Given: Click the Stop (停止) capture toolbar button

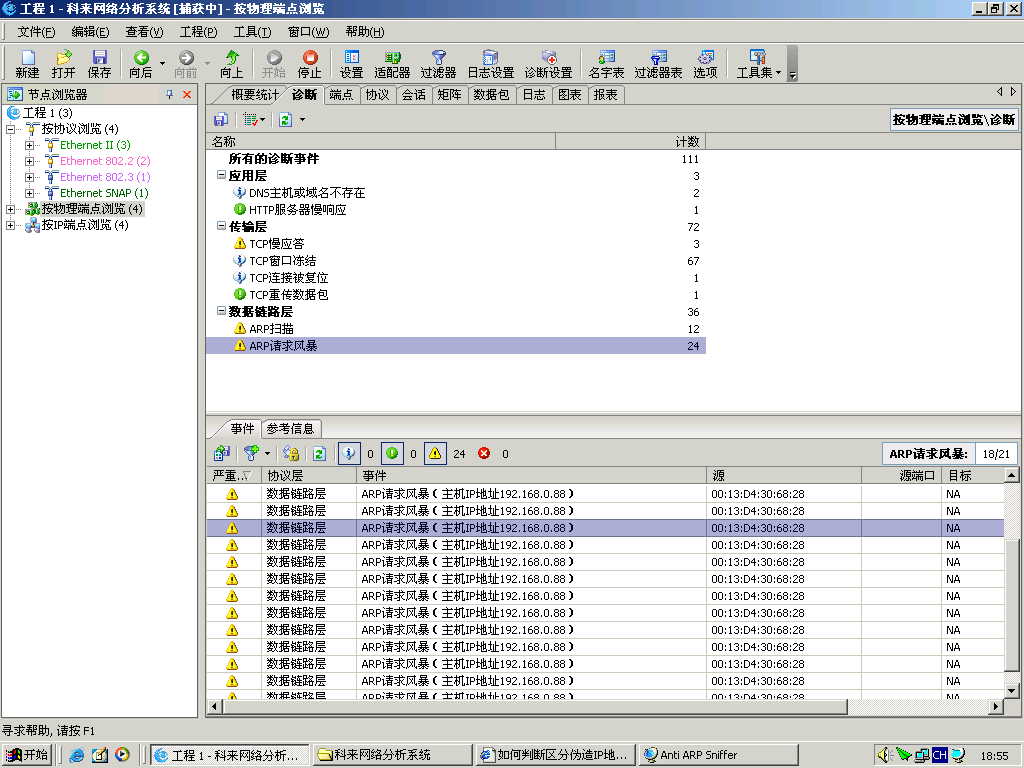Looking at the screenshot, I should [x=310, y=64].
